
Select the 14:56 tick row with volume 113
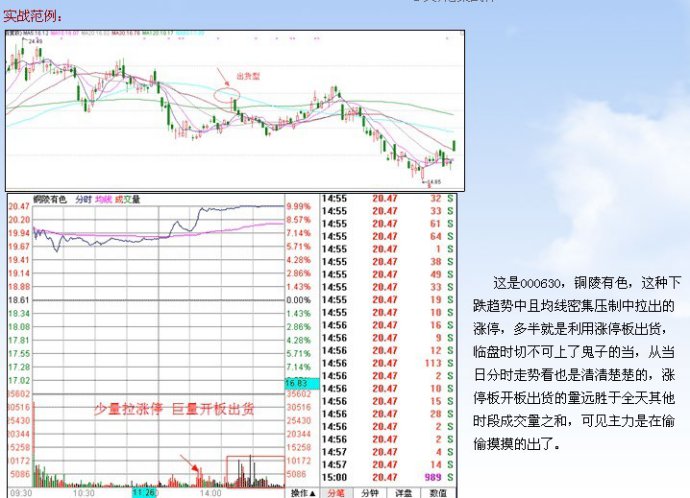387,363
